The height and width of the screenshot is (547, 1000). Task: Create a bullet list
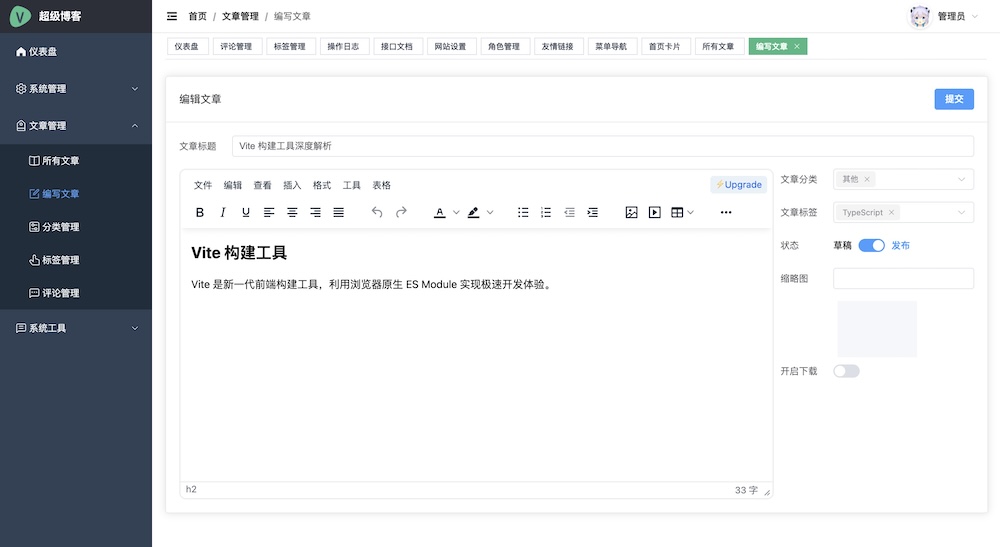click(x=523, y=212)
